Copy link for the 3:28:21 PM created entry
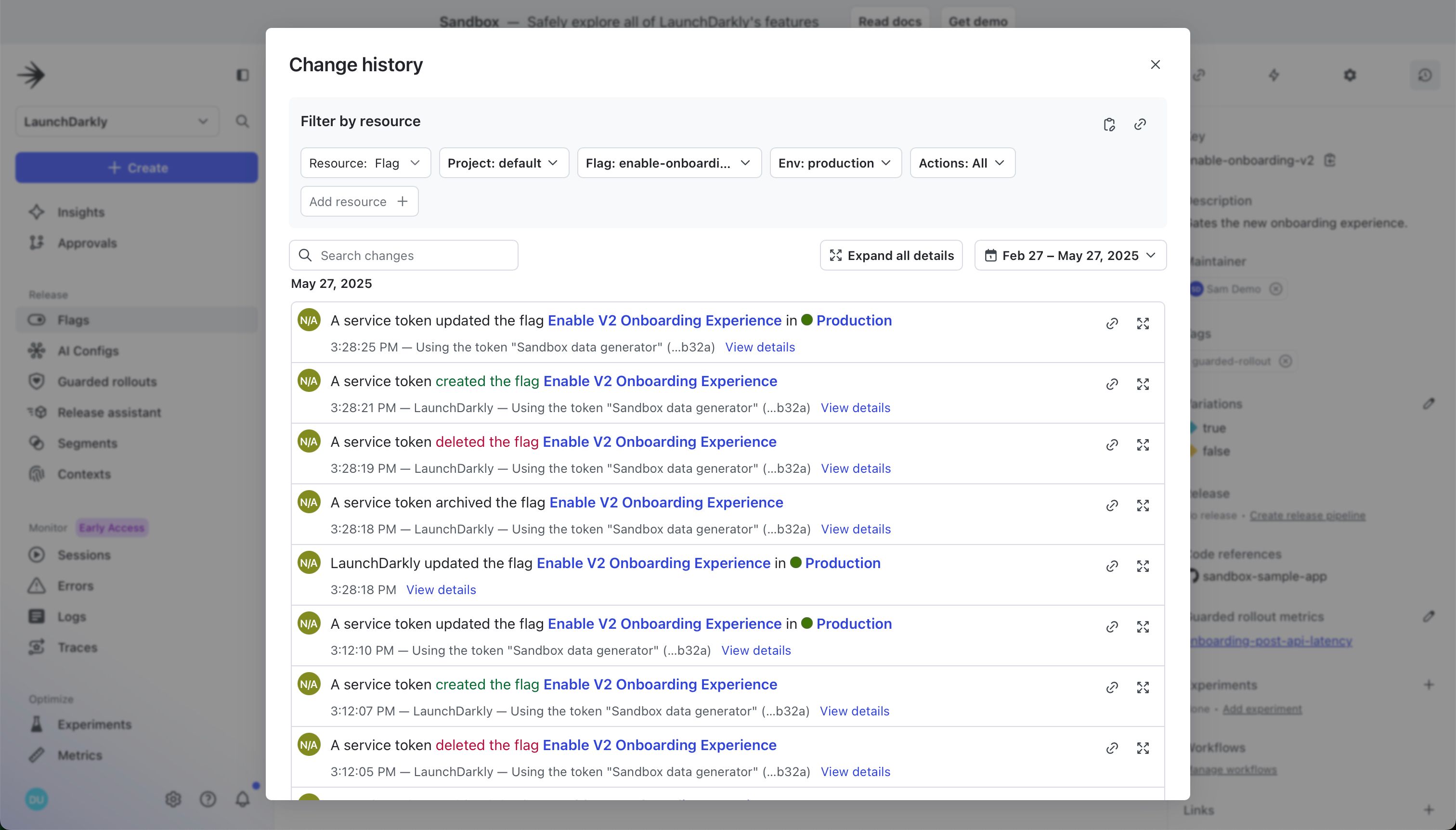This screenshot has height=830, width=1456. [1112, 384]
